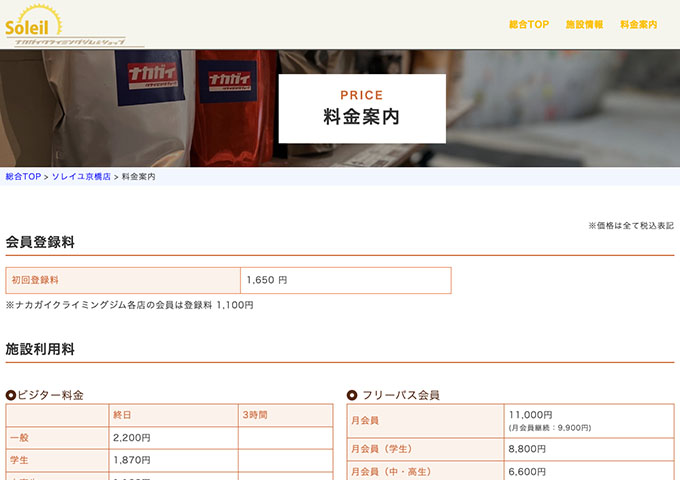Select the 3時間 column header

click(x=285, y=415)
